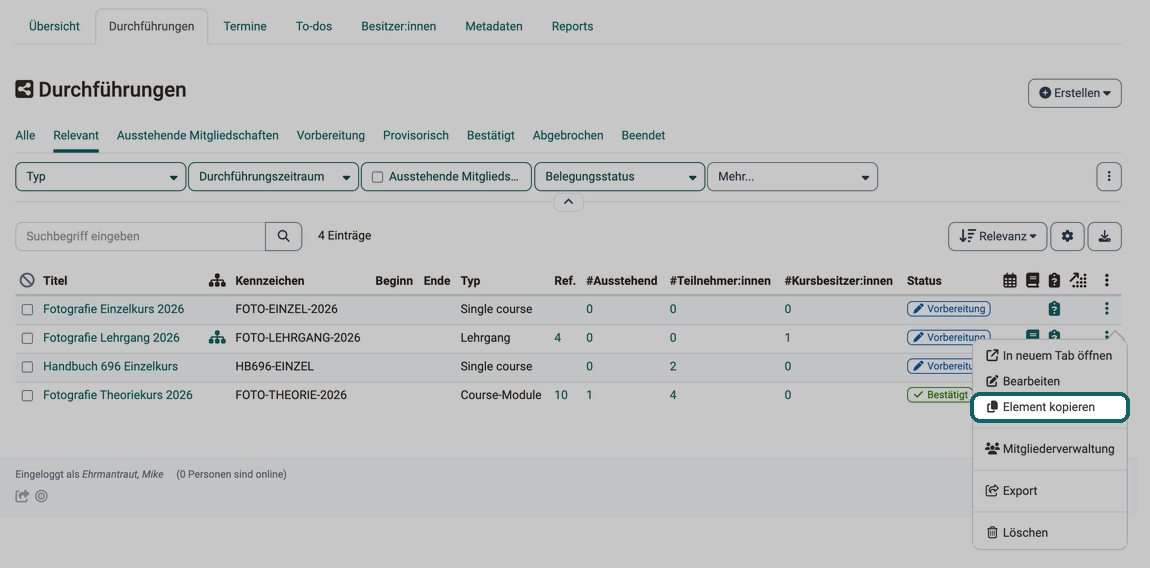Select the Provisorisch filter preset
Image resolution: width=1150 pixels, height=568 pixels.
(x=416, y=136)
